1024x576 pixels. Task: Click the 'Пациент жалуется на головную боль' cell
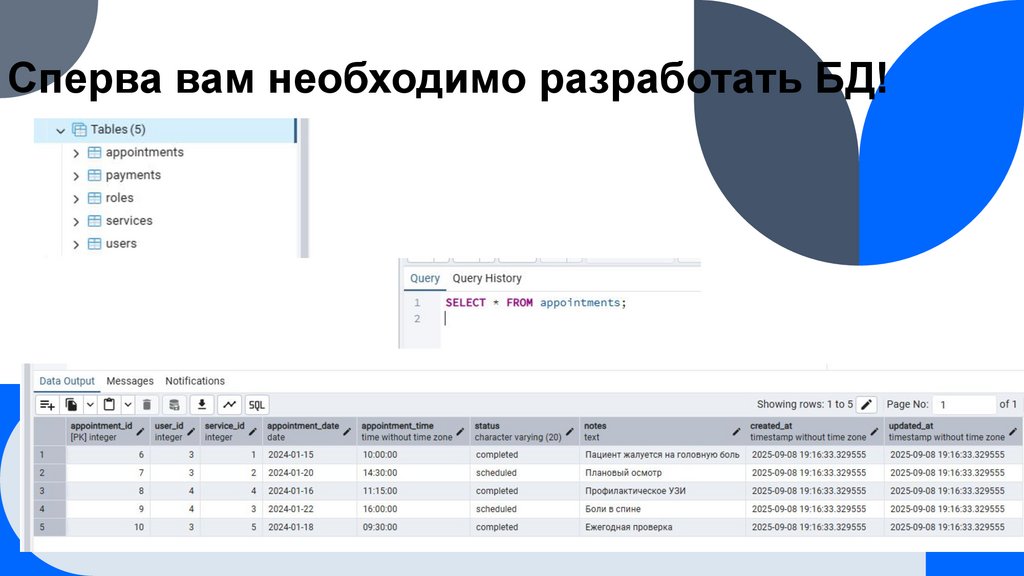(x=662, y=455)
